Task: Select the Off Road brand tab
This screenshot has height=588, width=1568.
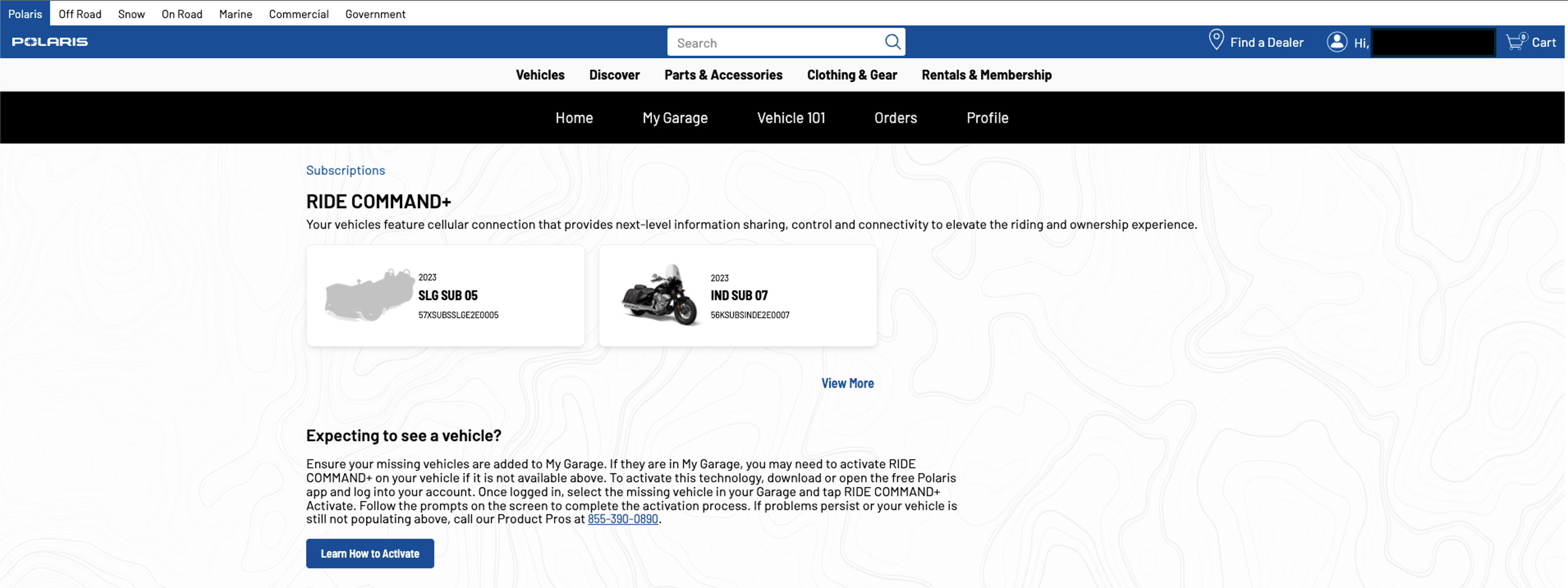Action: coord(80,14)
